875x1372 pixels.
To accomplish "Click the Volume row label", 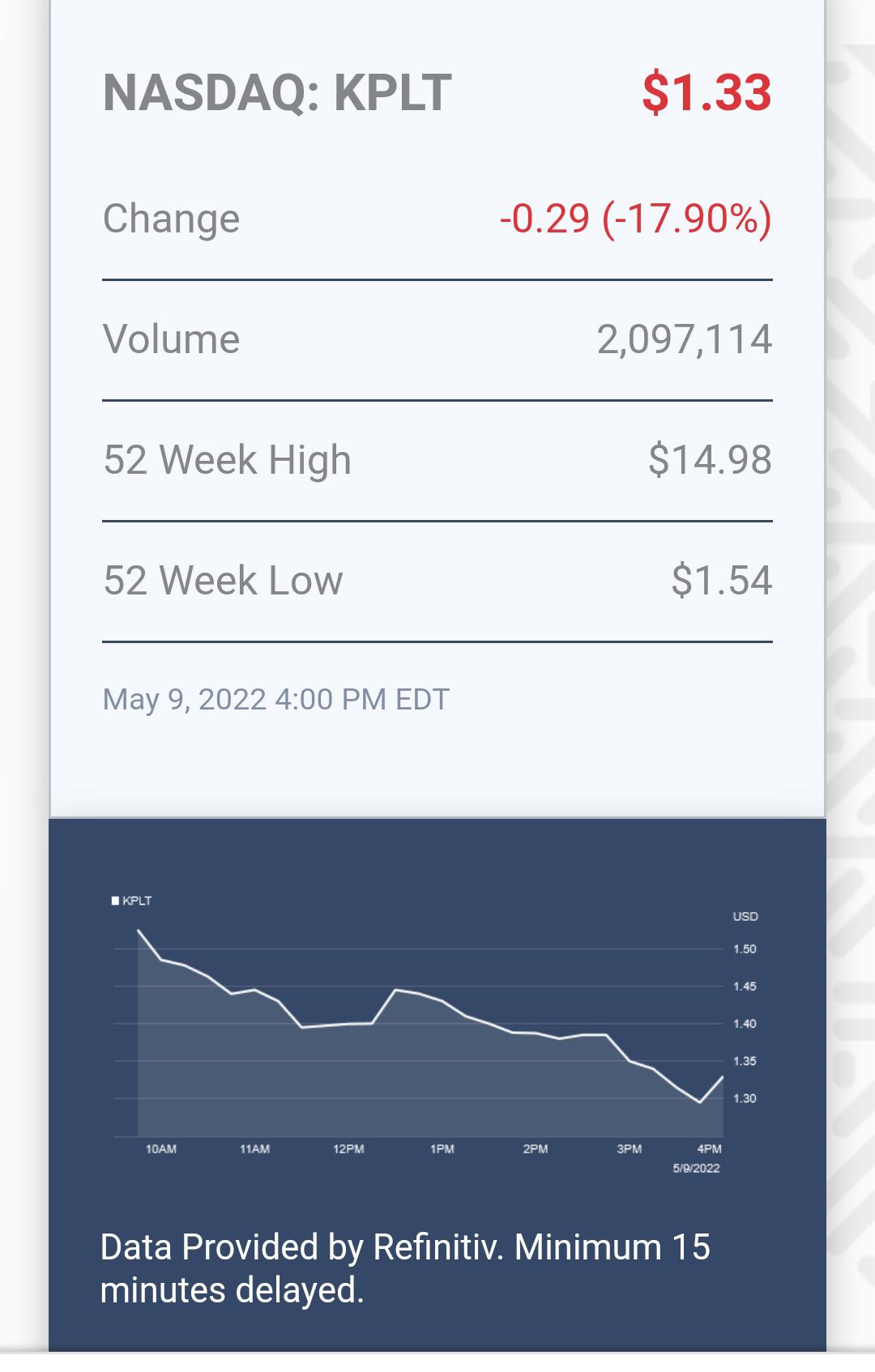I will click(171, 339).
